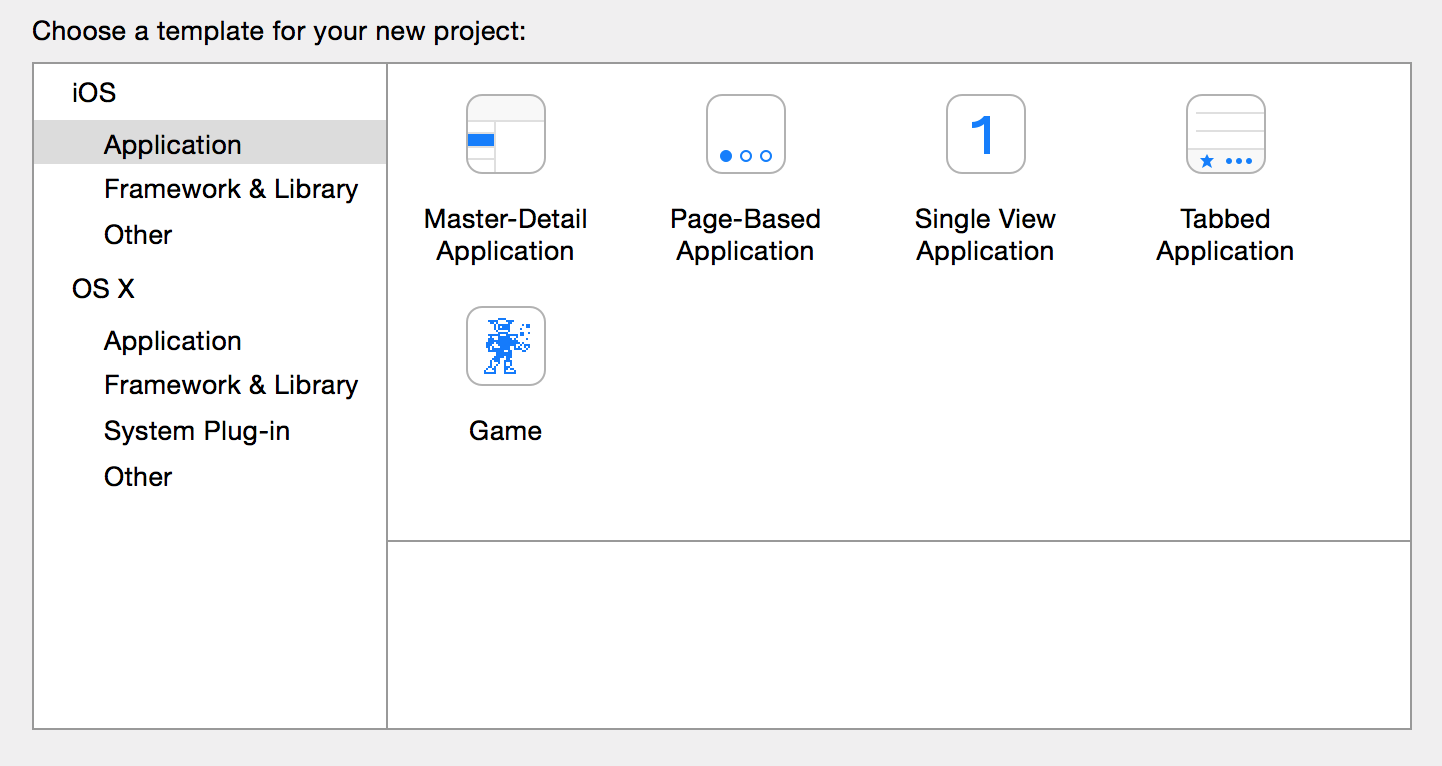Screen dimensions: 1442x766
Task: Click the Single View Application label
Action: point(986,235)
